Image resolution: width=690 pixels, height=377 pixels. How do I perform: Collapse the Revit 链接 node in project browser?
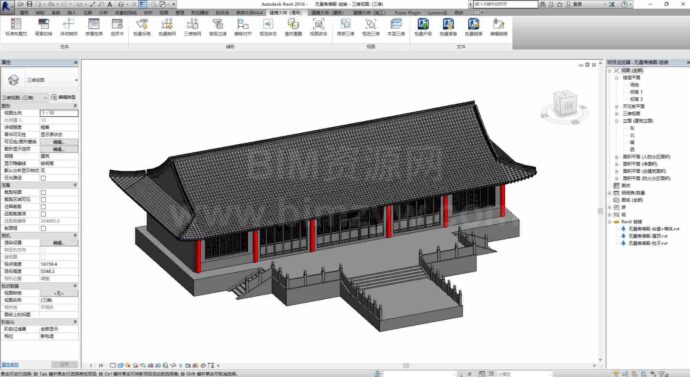point(610,222)
